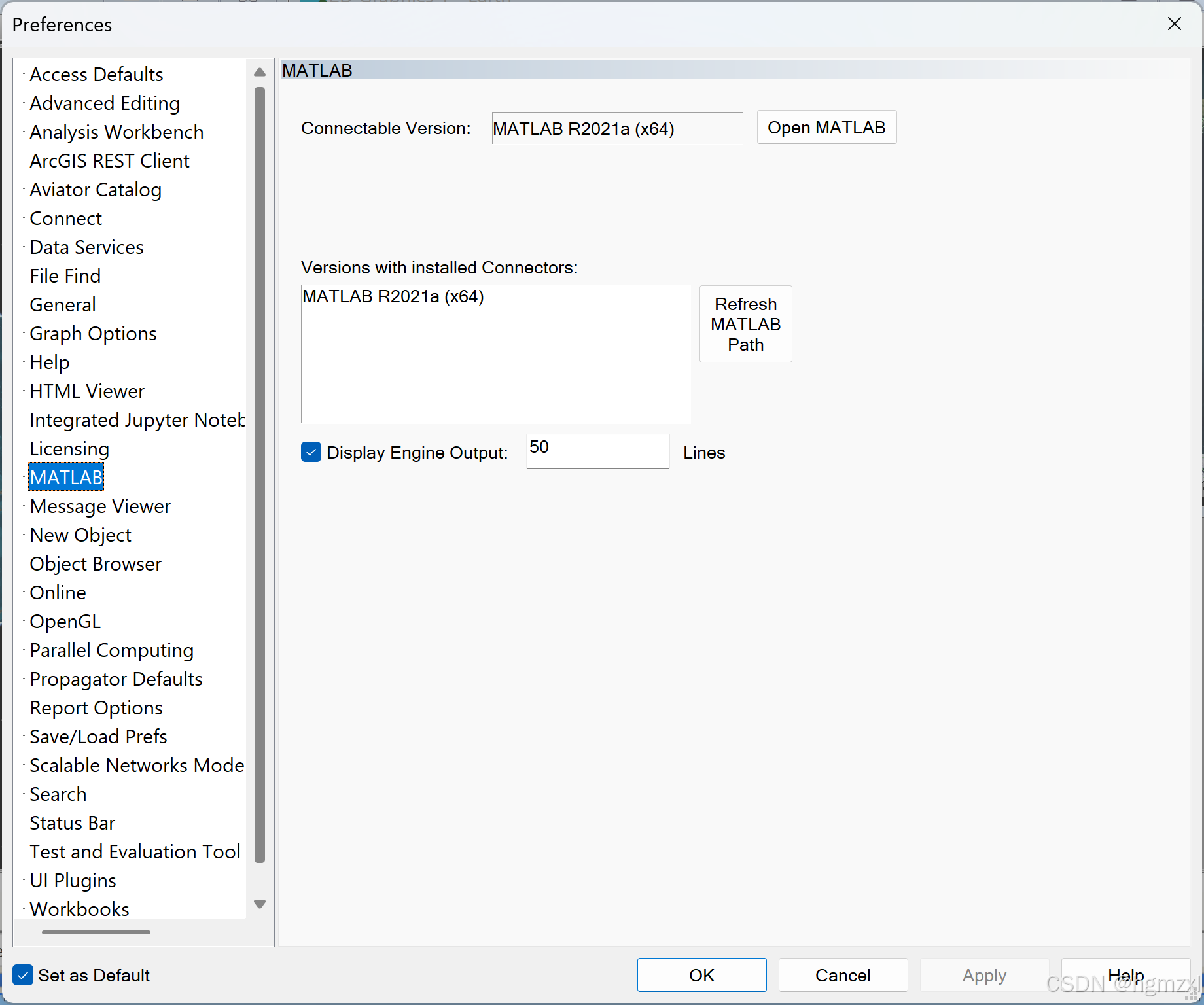Open Propagator Defaults preferences
This screenshot has height=1005, width=1204.
coord(116,679)
